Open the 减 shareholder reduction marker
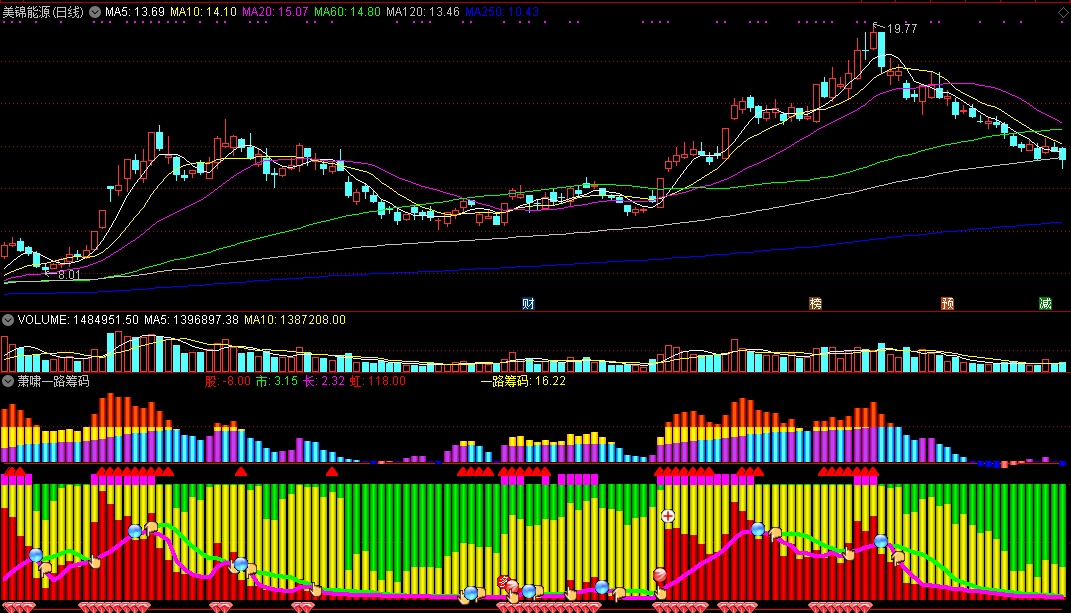The width and height of the screenshot is (1071, 613). pyautogui.click(x=1045, y=303)
